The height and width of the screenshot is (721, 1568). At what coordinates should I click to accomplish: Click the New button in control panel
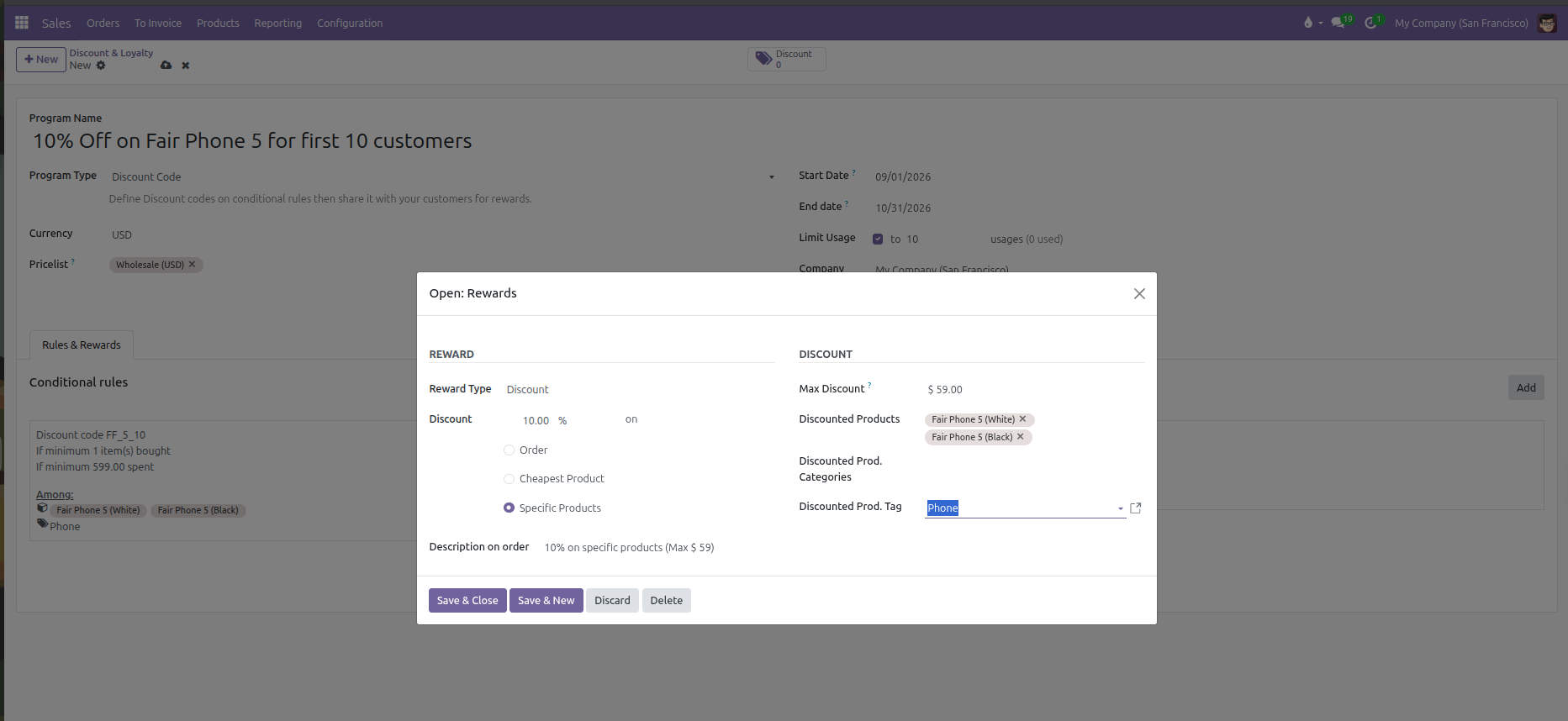click(41, 59)
